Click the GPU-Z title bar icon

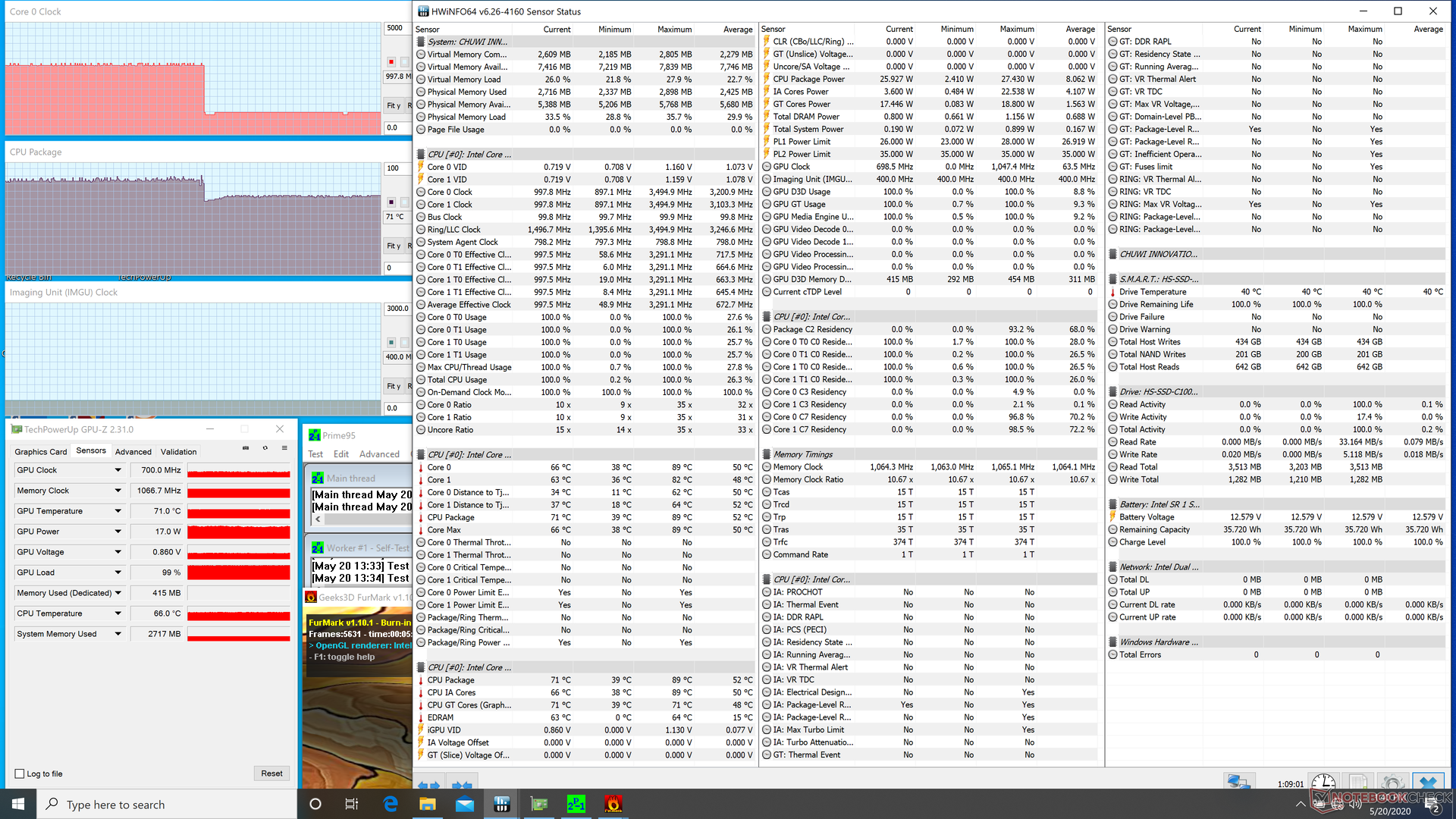coord(17,429)
